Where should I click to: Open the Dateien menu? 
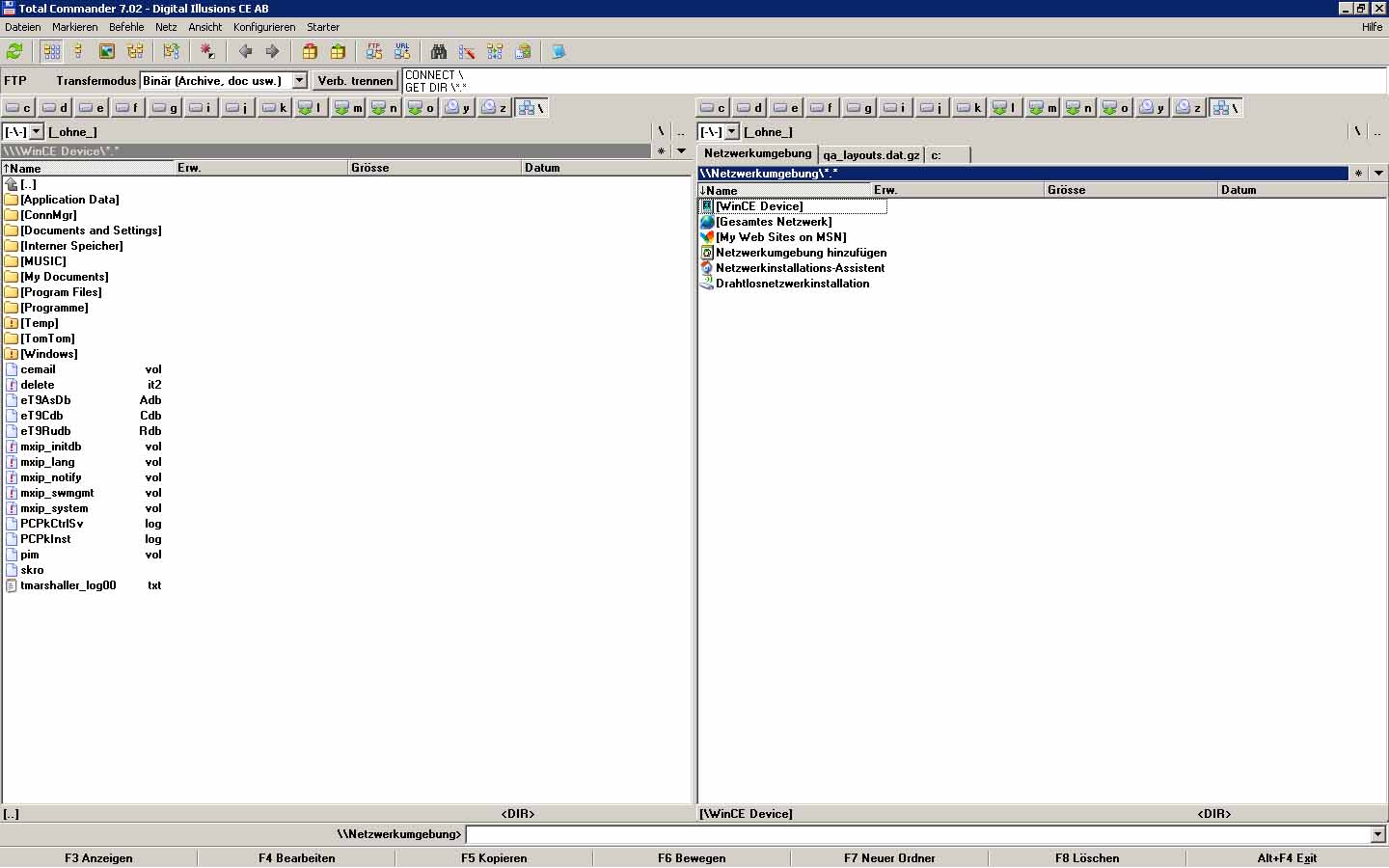pos(23,27)
